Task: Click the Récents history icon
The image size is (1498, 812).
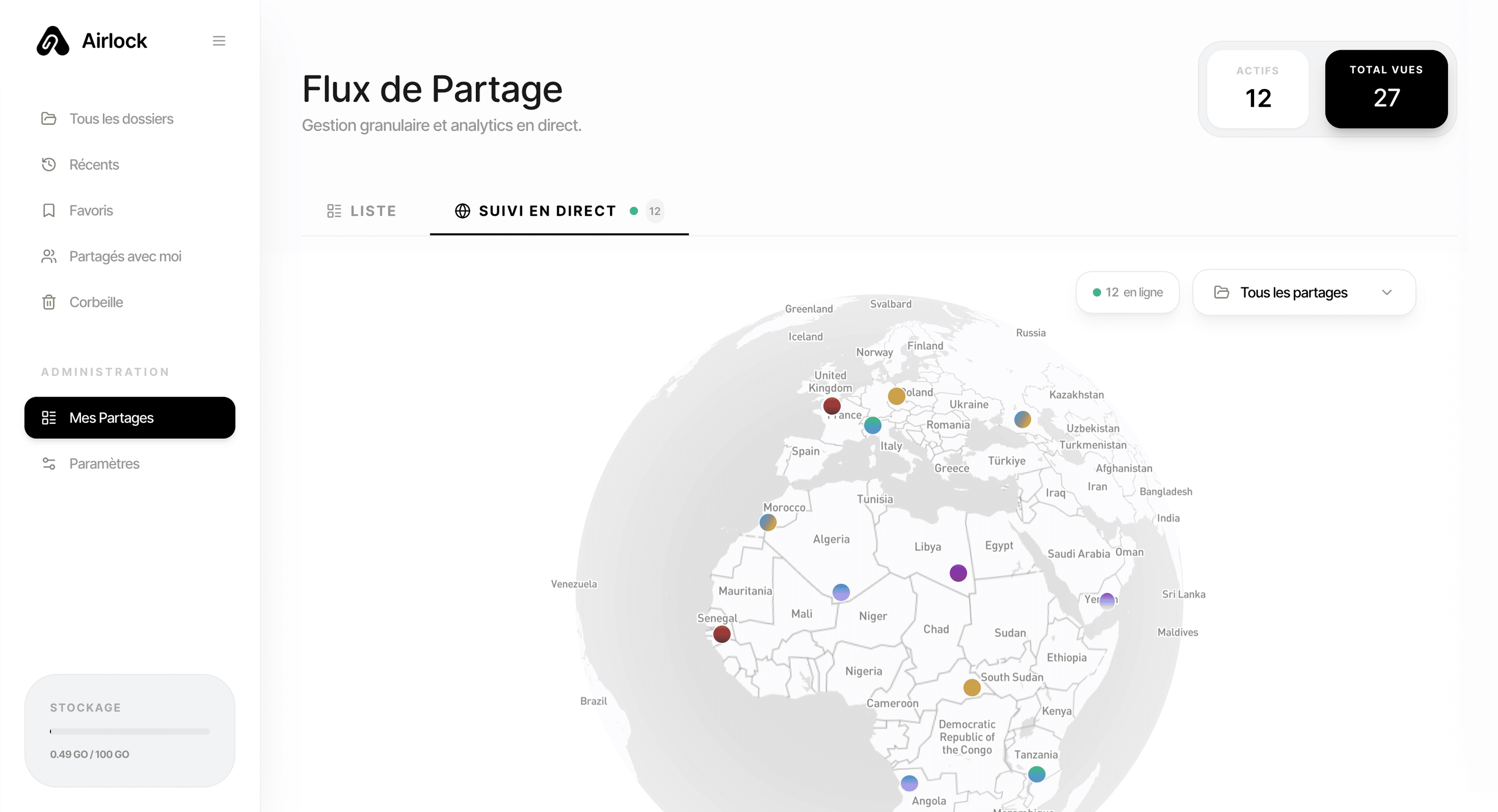Action: pos(50,165)
